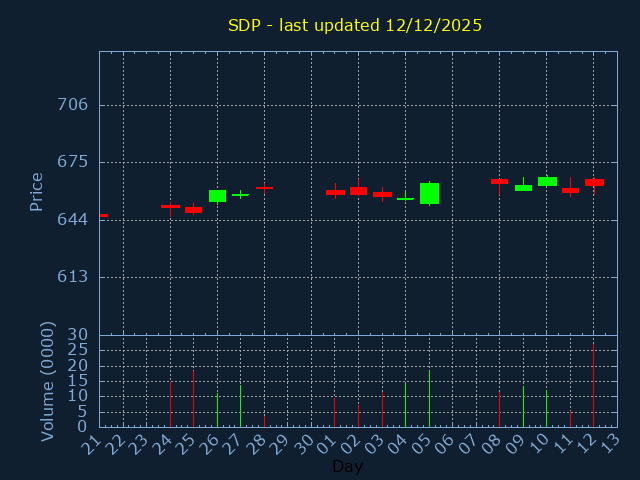The width and height of the screenshot is (640, 480).
Task: Select the red candlestick on day 25
Action: [x=193, y=210]
